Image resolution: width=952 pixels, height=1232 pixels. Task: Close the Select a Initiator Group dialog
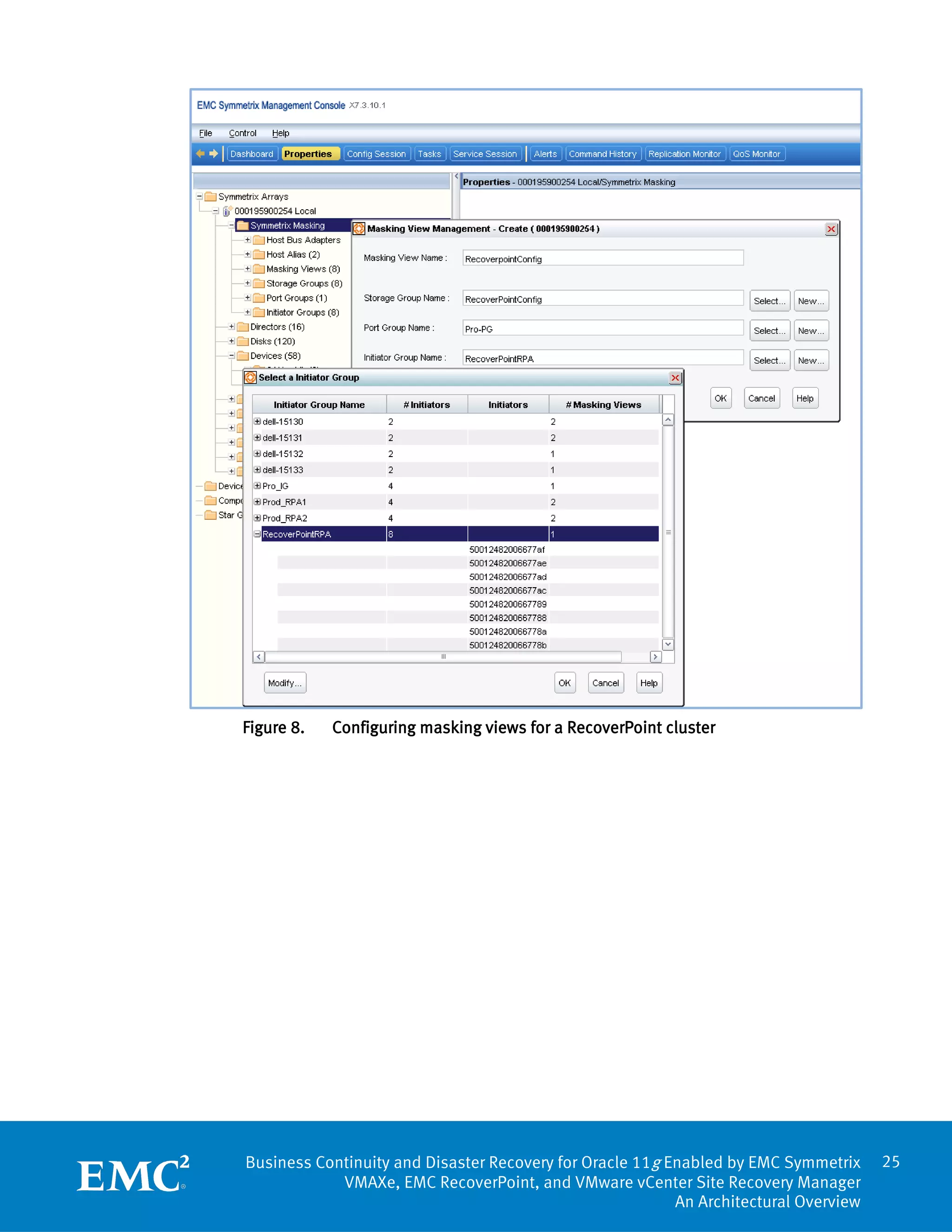coord(675,378)
